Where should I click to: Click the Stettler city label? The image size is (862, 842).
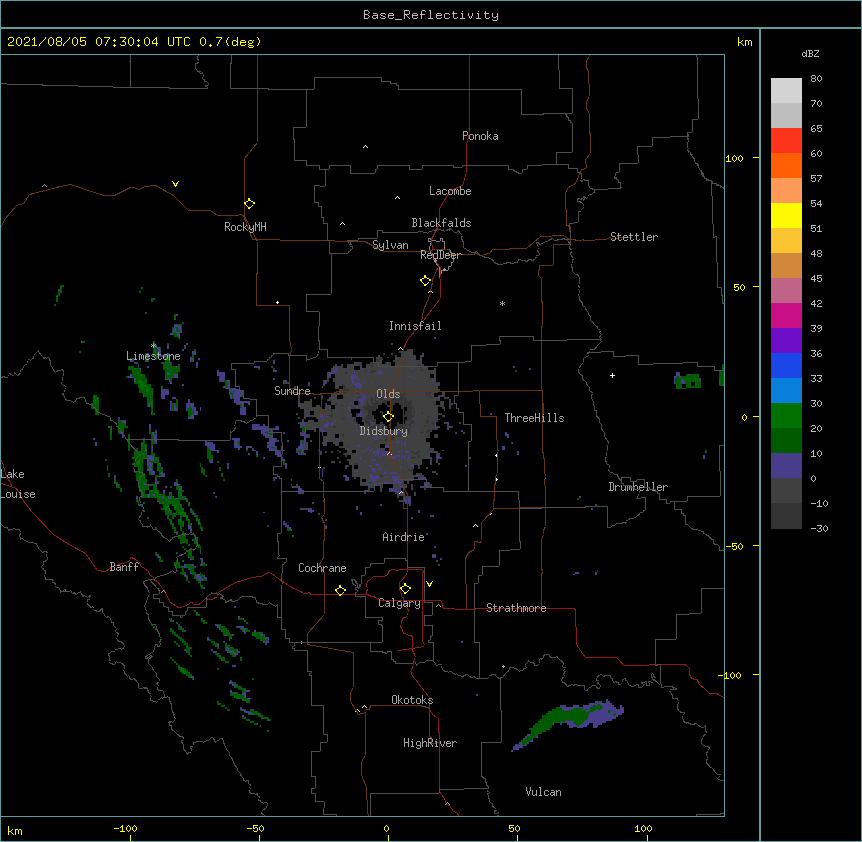634,237
